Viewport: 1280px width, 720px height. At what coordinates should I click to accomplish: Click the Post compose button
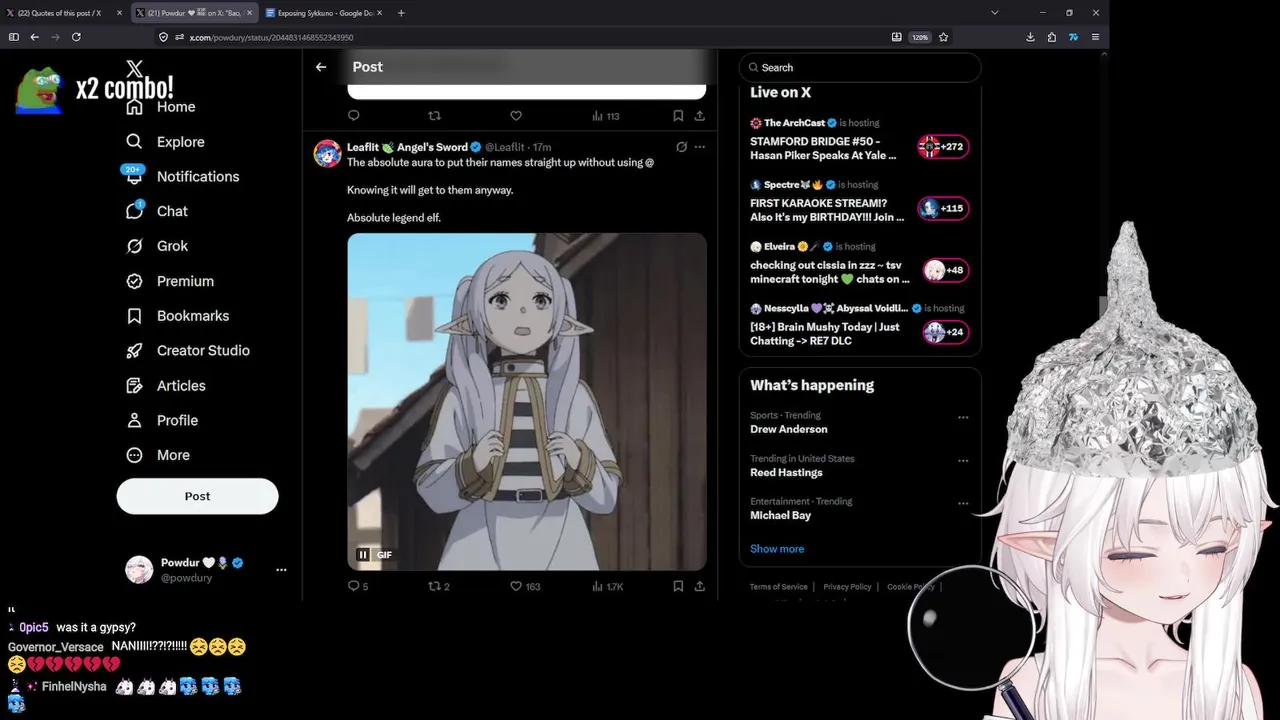[x=197, y=496]
